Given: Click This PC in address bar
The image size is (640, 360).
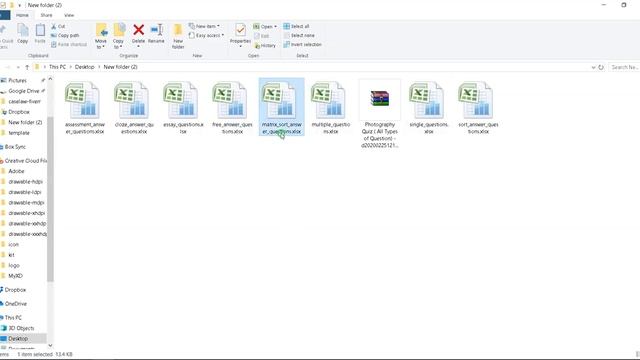Looking at the screenshot, I should coord(57,67).
